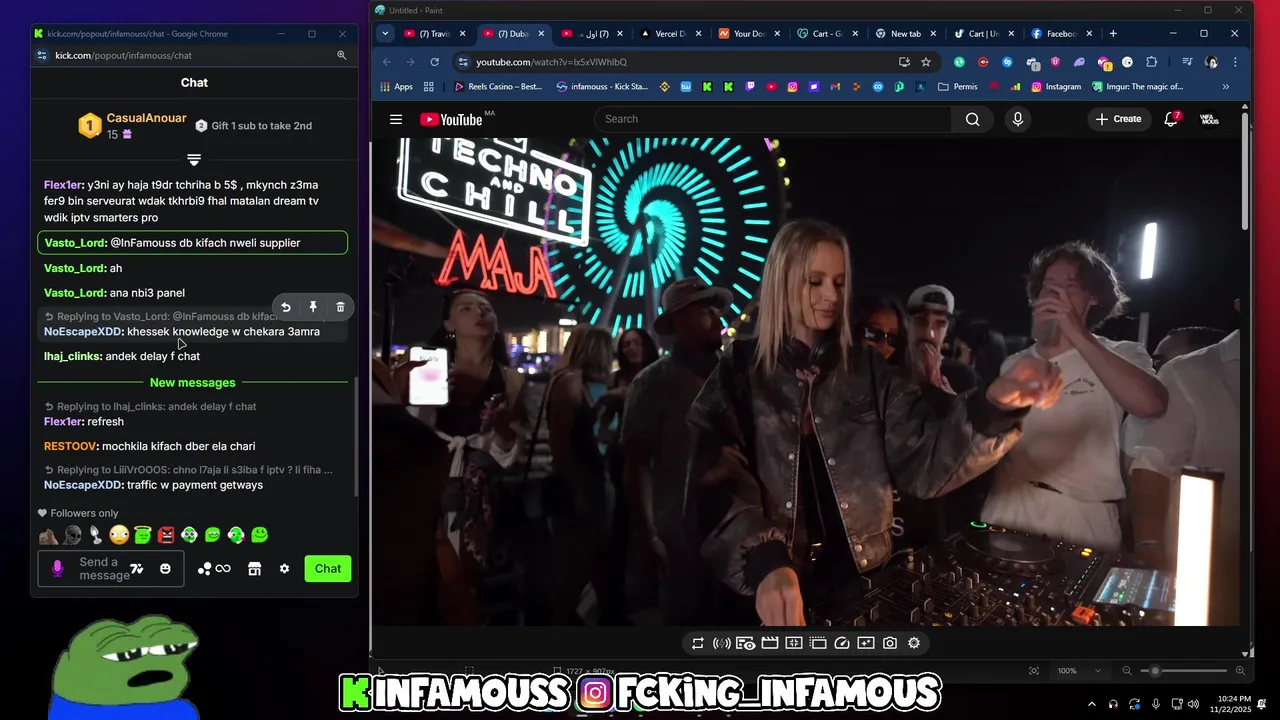Open the system tray microphone icon
This screenshot has height=720, width=1280.
[1156, 704]
